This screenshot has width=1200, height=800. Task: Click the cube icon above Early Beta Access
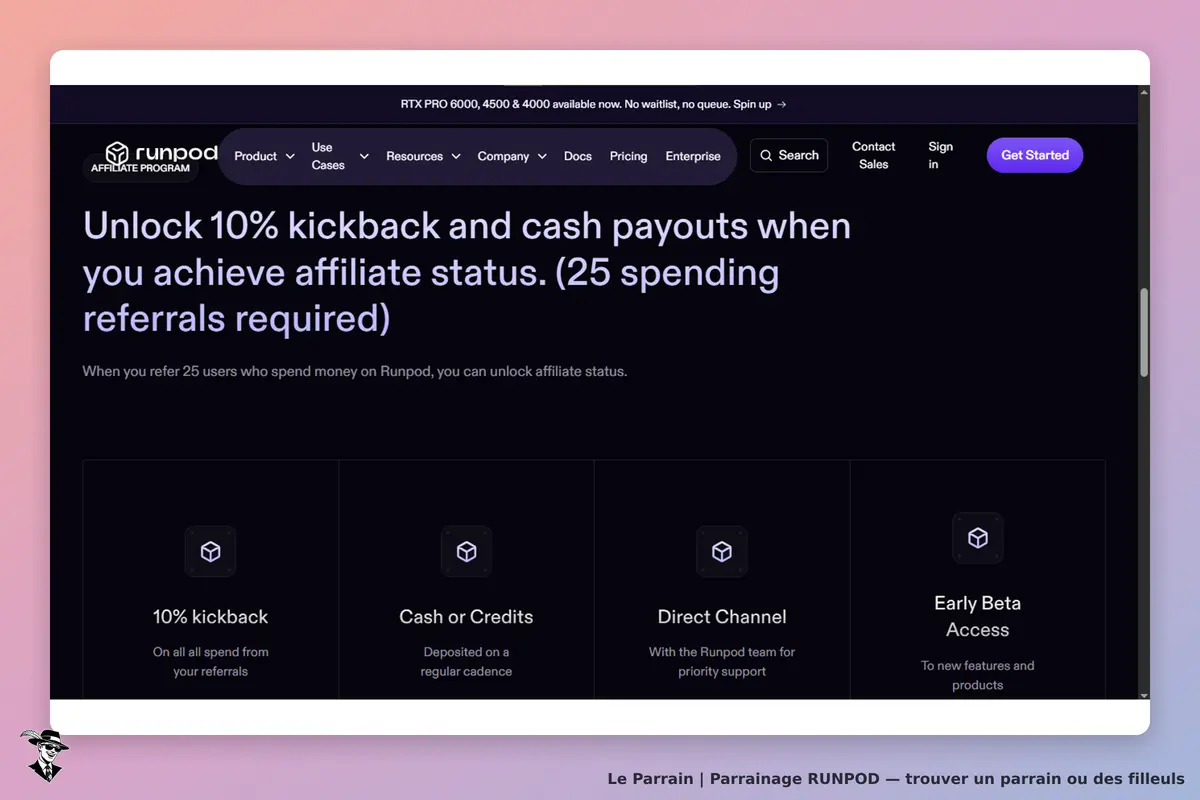pos(978,538)
